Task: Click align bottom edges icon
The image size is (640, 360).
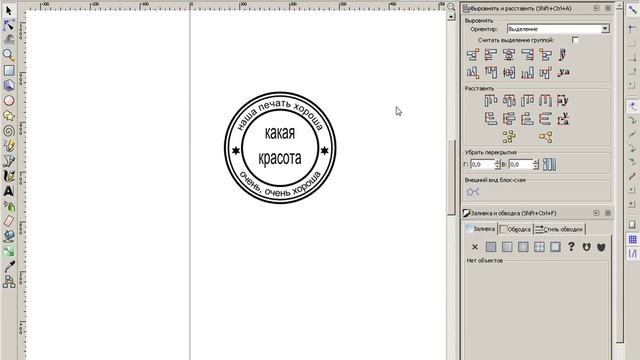Action: [x=527, y=73]
